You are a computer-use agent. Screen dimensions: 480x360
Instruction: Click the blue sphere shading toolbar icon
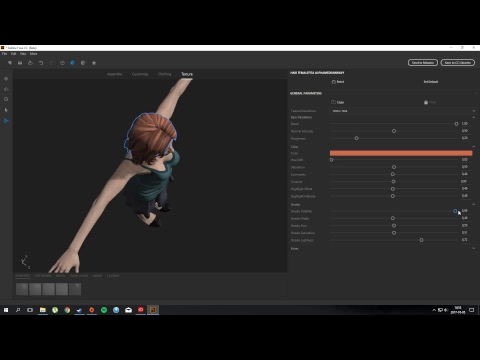coord(72,63)
